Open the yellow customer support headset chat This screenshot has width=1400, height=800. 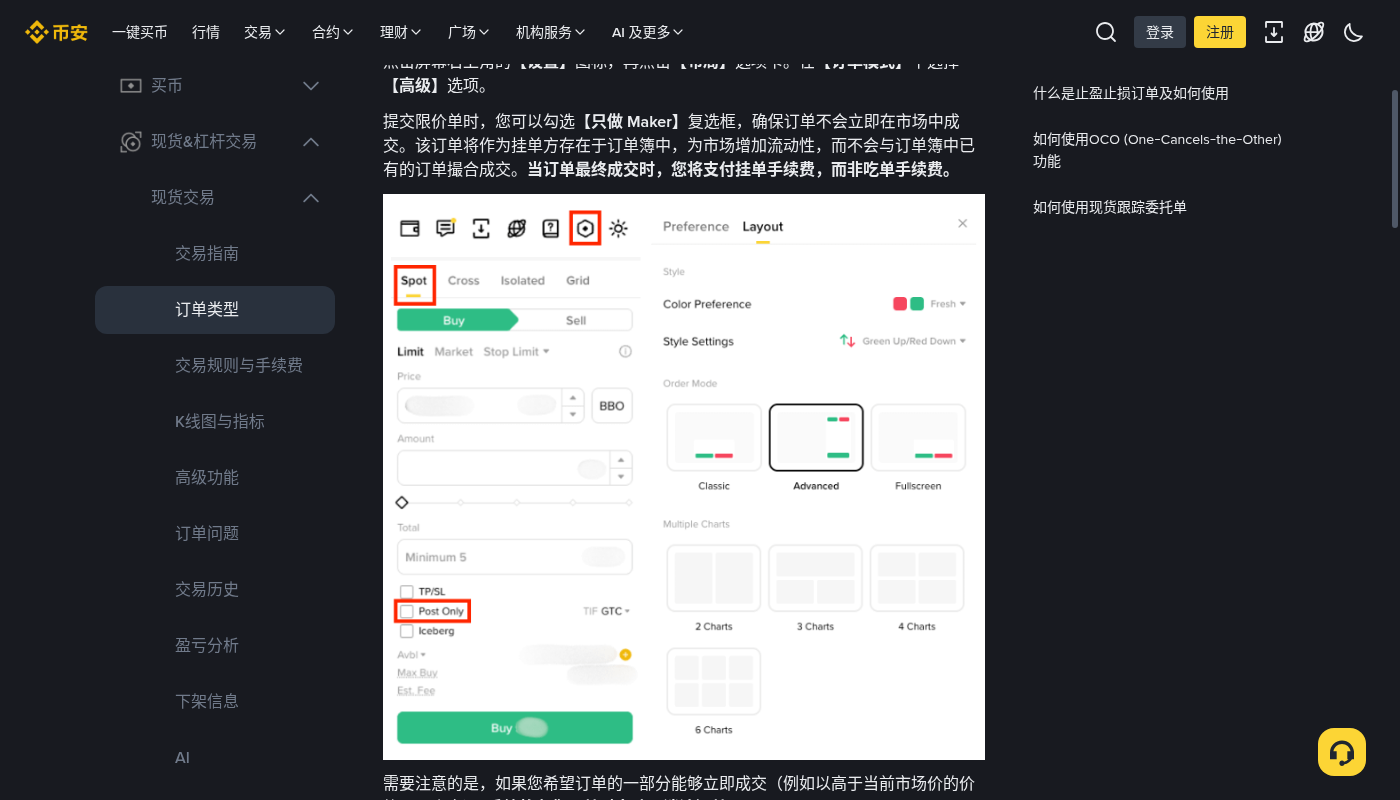coord(1342,752)
